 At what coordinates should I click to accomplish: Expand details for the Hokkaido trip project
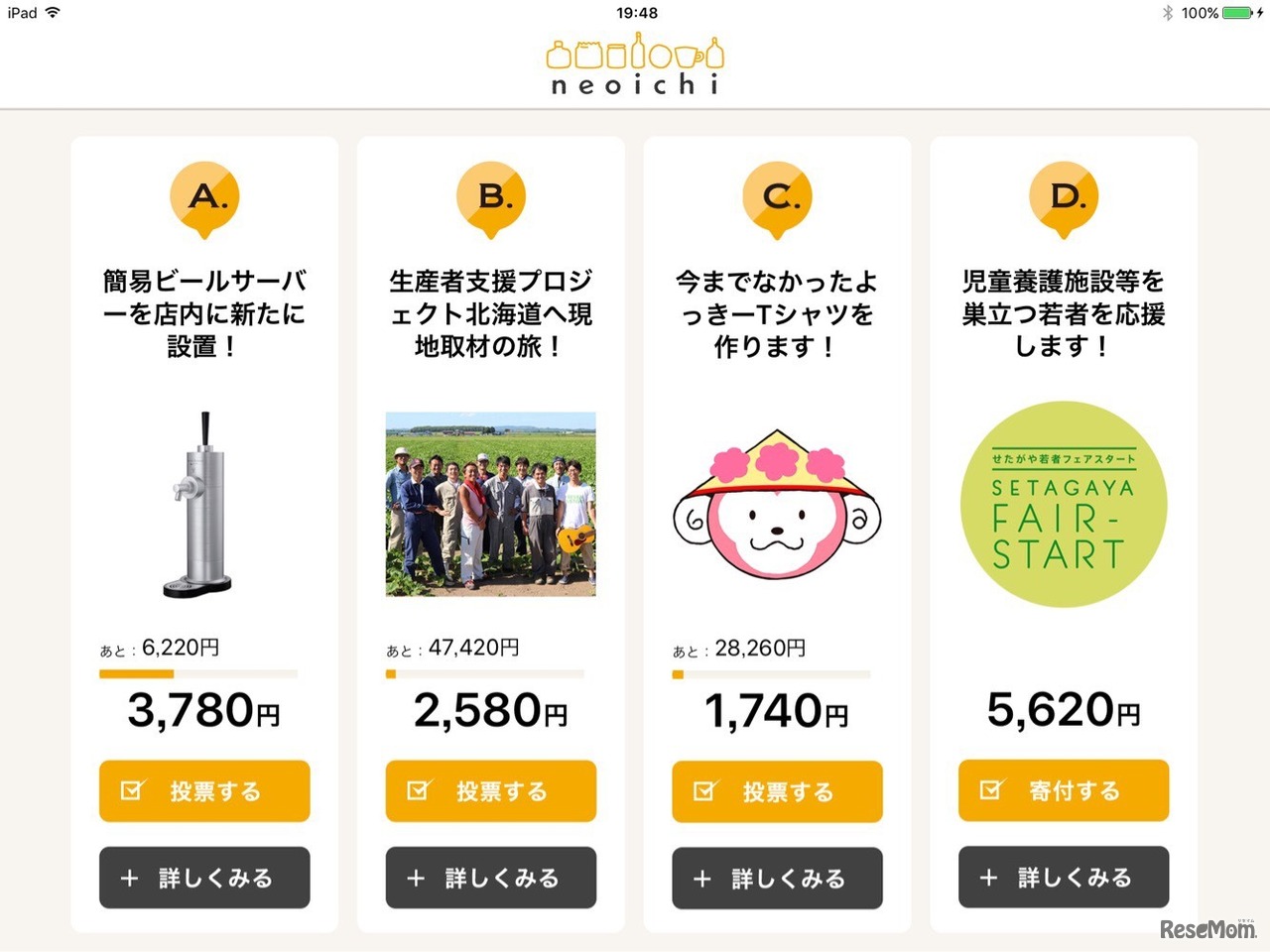click(x=490, y=878)
